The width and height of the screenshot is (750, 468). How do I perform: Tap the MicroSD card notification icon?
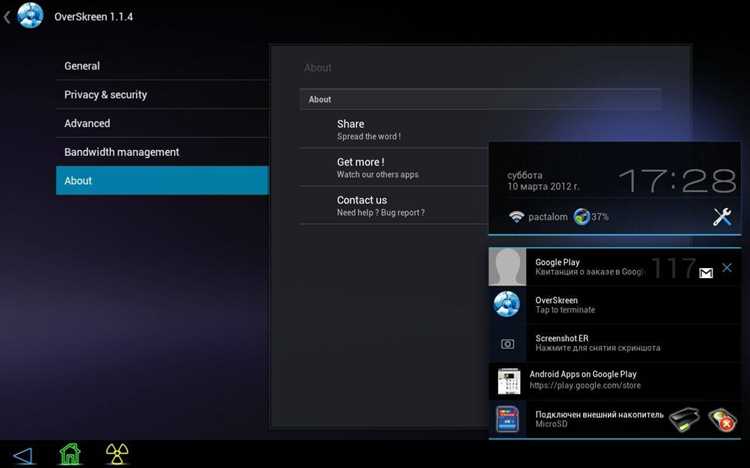pyautogui.click(x=507, y=419)
